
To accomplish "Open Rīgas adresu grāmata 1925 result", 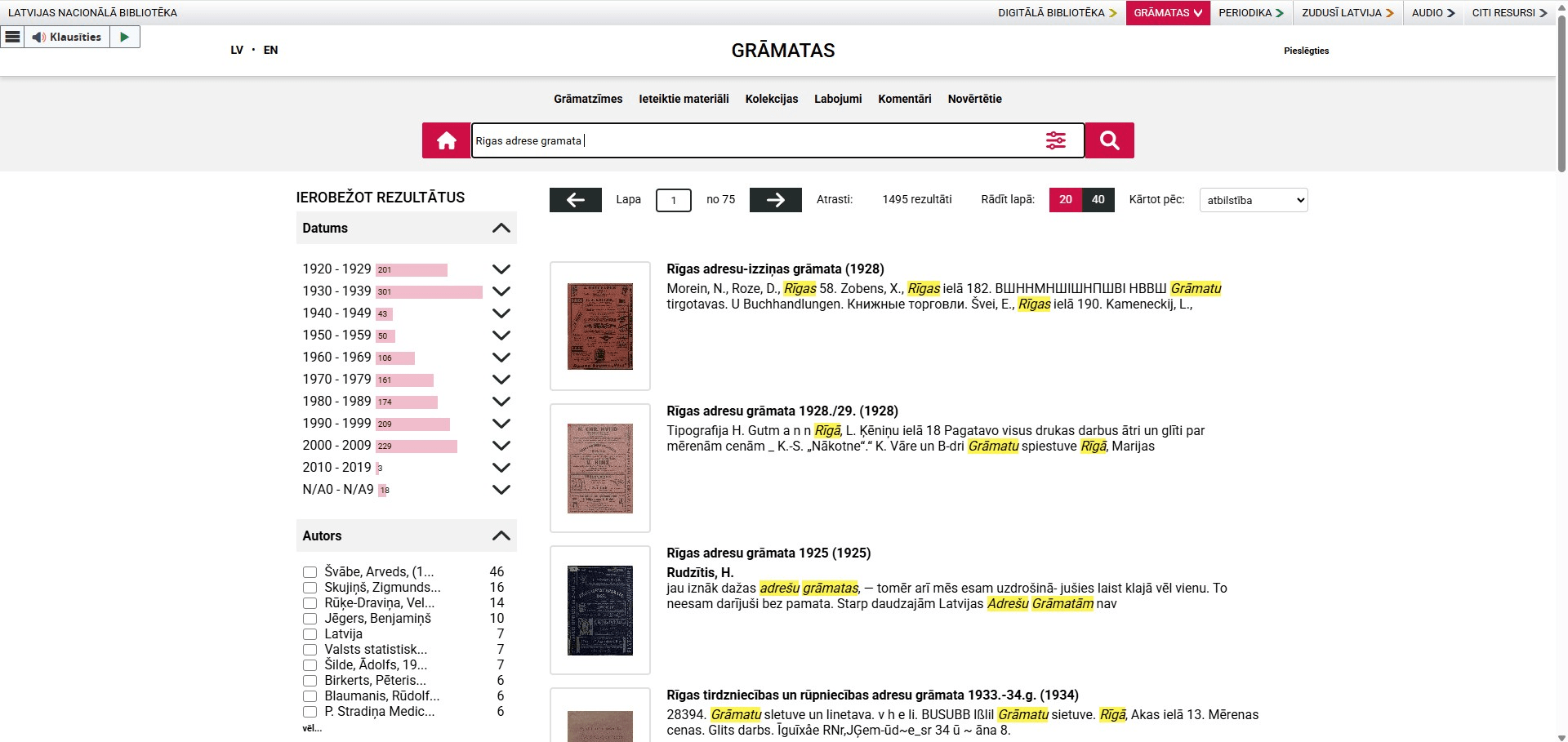I will [768, 553].
